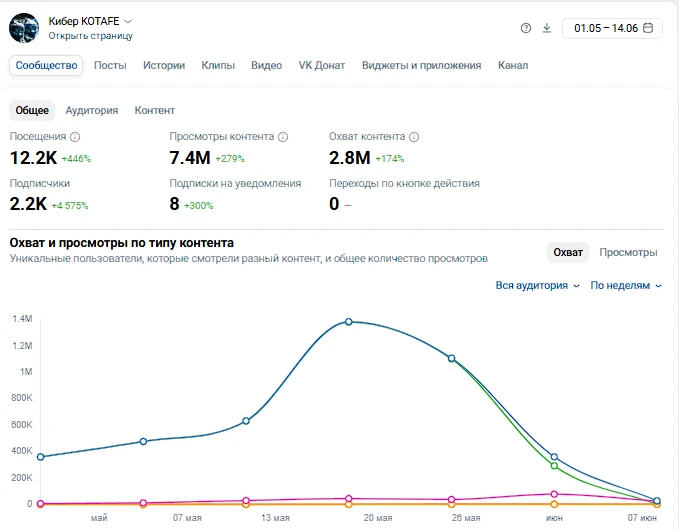Click the Открыть страницу link
This screenshot has height=530, width=679.
(91, 36)
